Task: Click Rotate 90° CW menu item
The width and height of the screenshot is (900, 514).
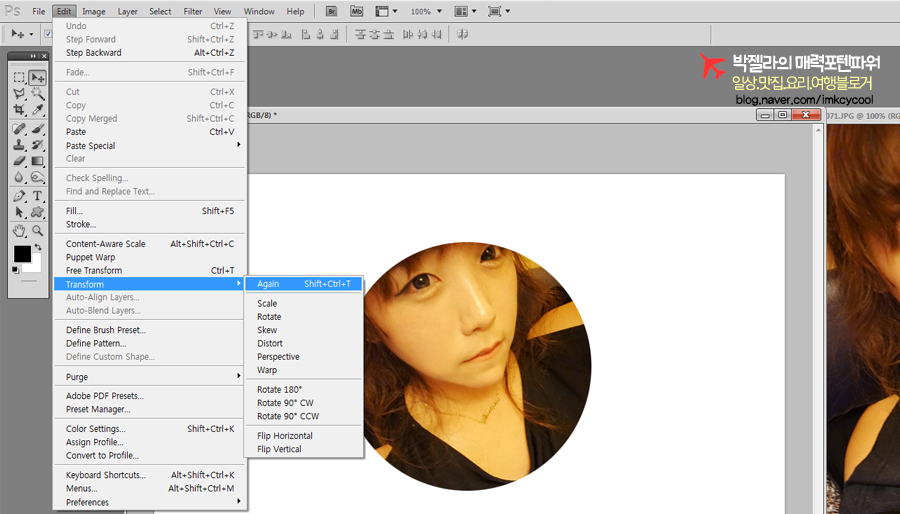Action: [286, 403]
